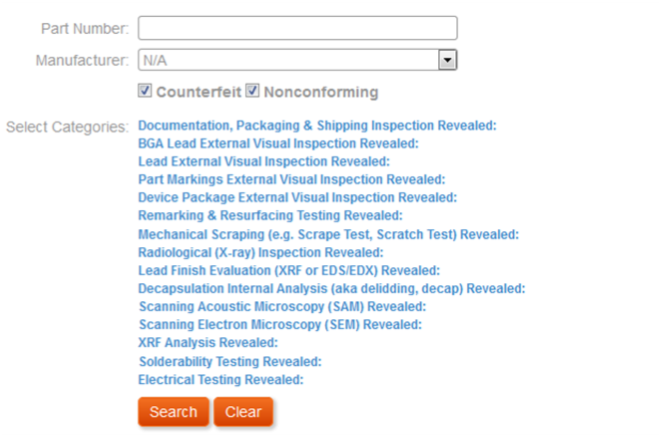Click XRF Analysis Revealed link

pyautogui.click(x=208, y=343)
